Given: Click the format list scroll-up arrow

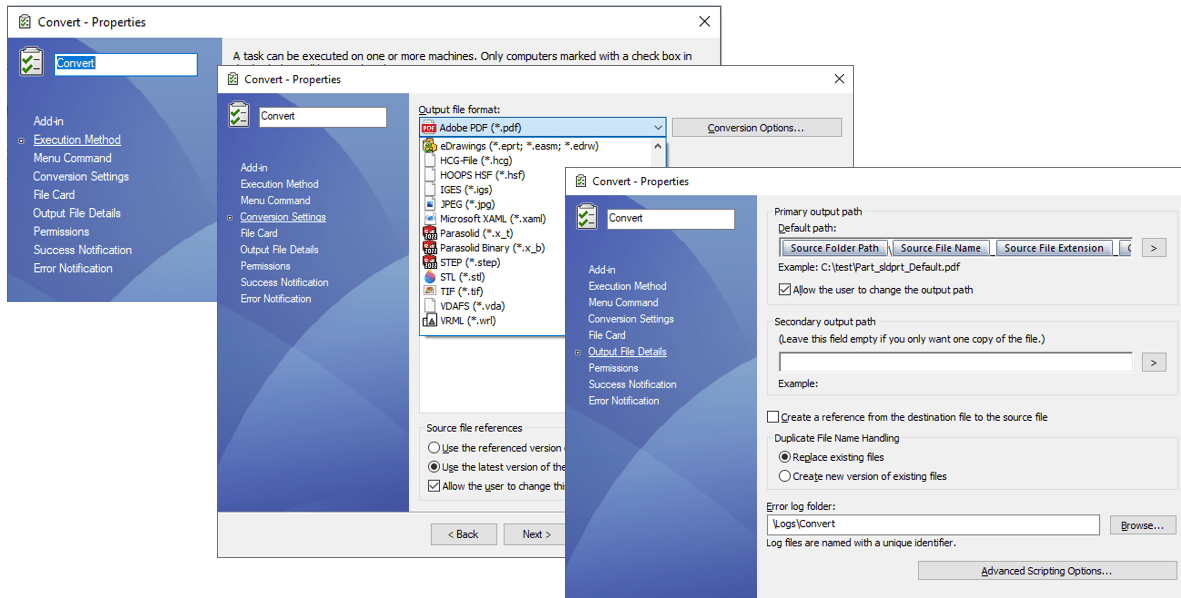Looking at the screenshot, I should [658, 147].
